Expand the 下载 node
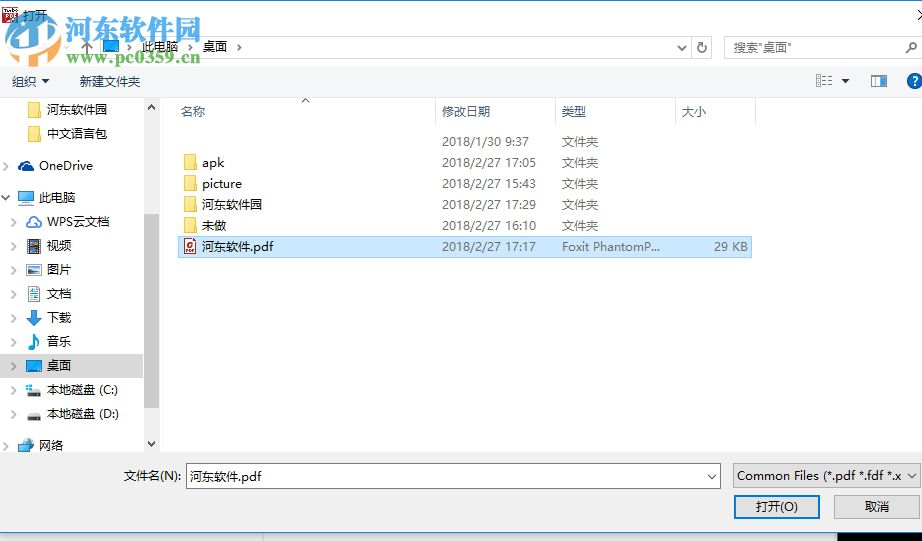922x541 pixels. pos(14,318)
